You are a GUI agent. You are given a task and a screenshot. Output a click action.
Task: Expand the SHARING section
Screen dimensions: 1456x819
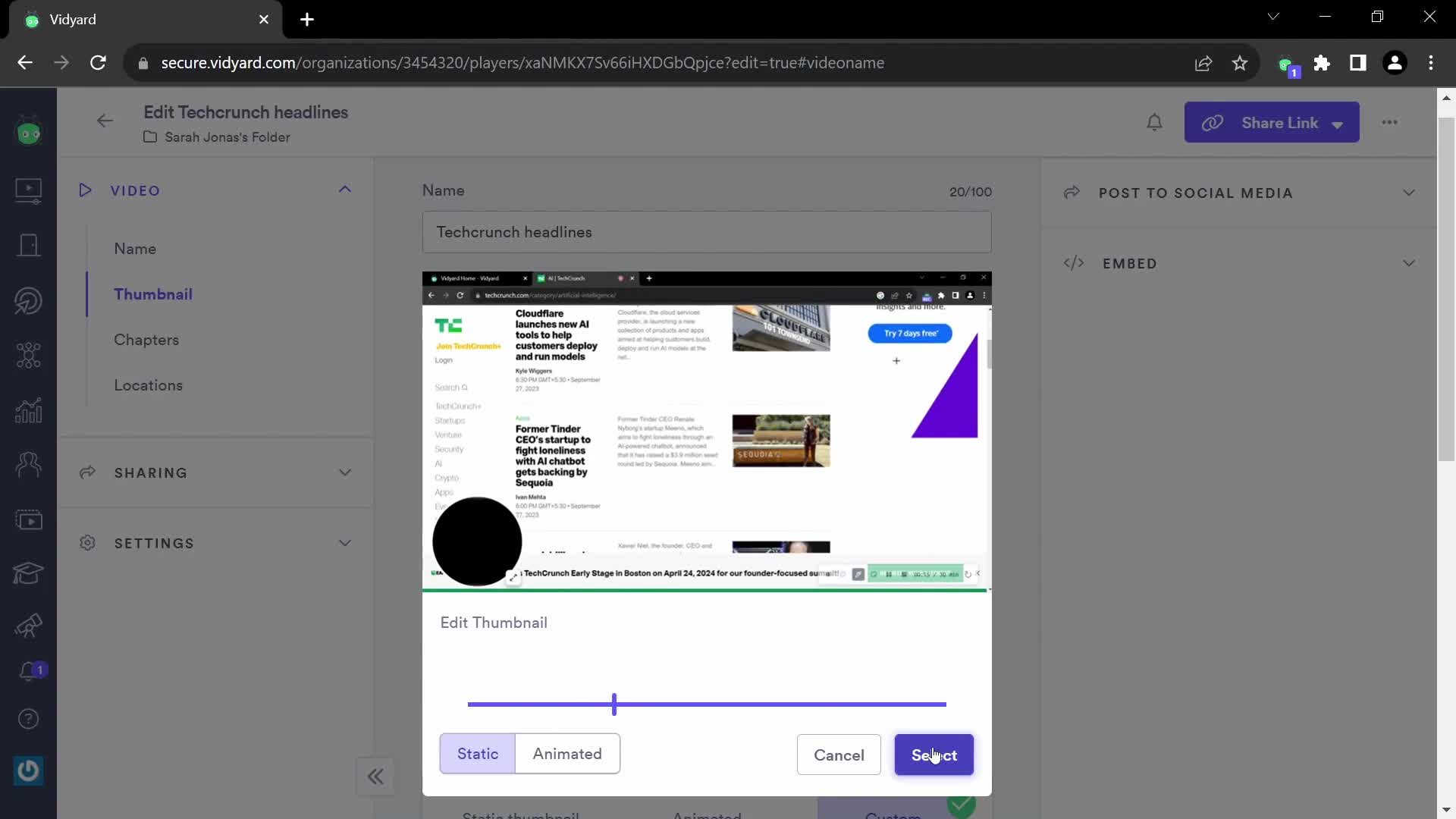(345, 472)
